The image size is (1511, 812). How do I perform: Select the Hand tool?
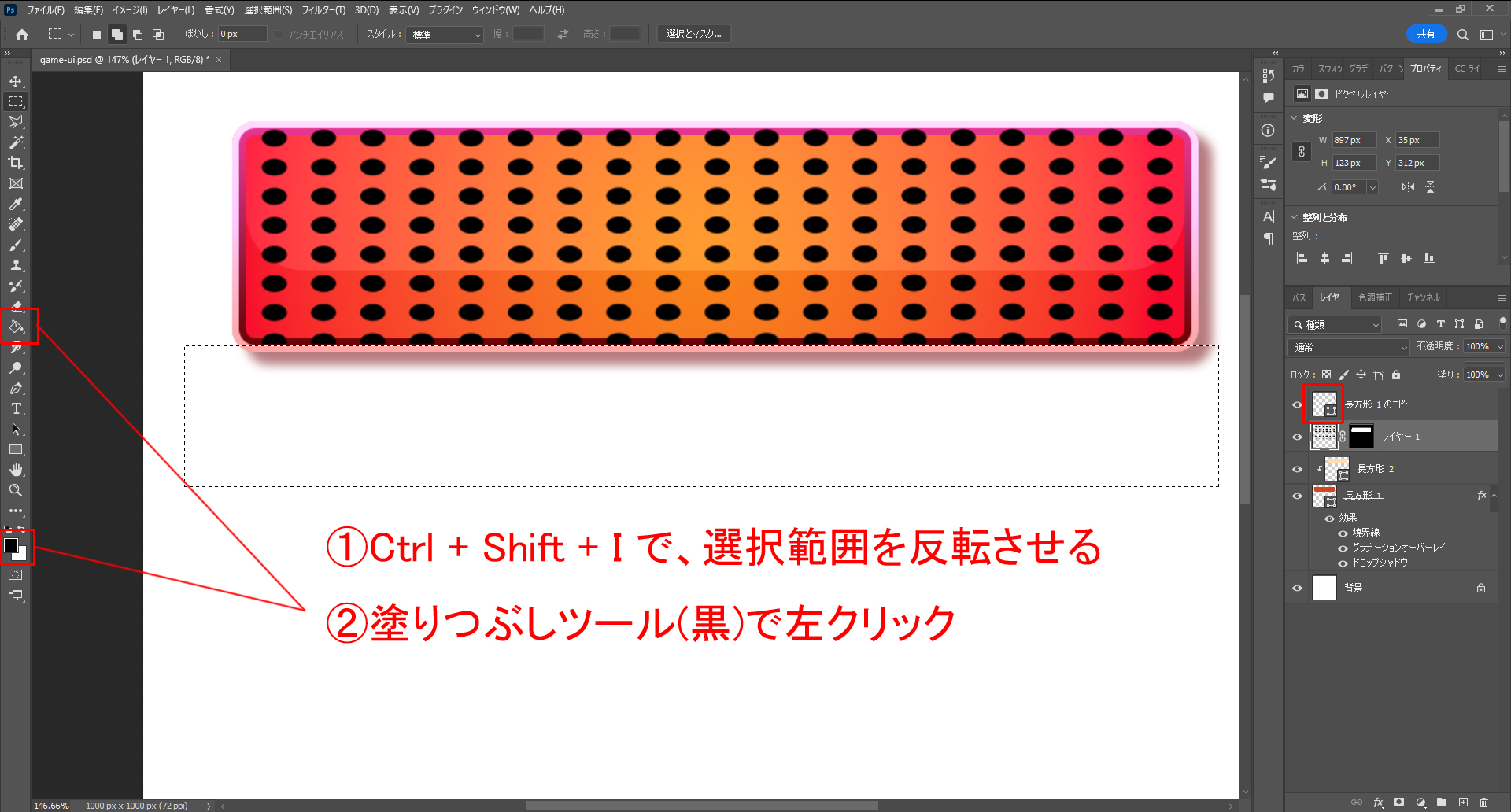16,470
